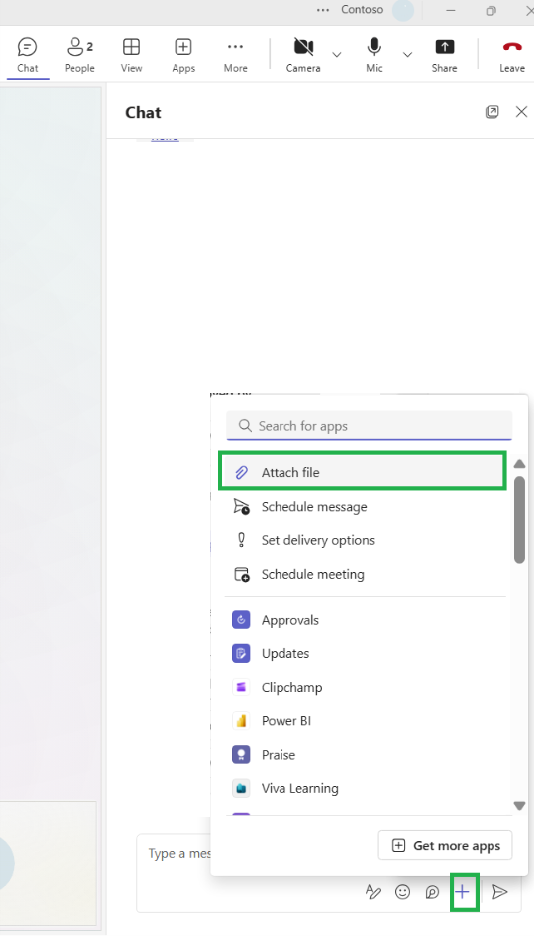Click the link in the chat message

coord(165,138)
